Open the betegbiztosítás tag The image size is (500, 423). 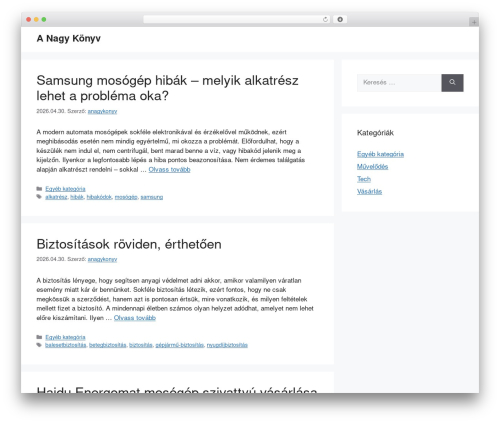pyautogui.click(x=108, y=345)
